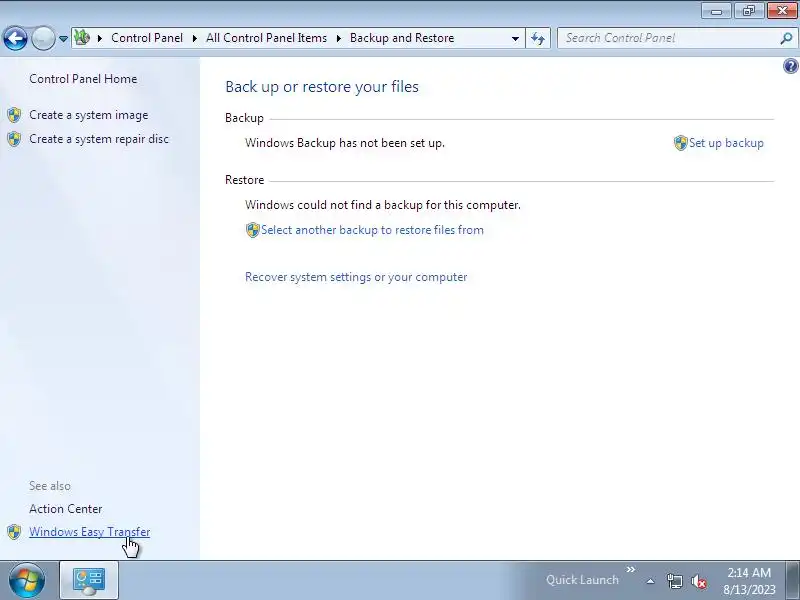Open the recent pages dropdown arrow

(x=63, y=38)
